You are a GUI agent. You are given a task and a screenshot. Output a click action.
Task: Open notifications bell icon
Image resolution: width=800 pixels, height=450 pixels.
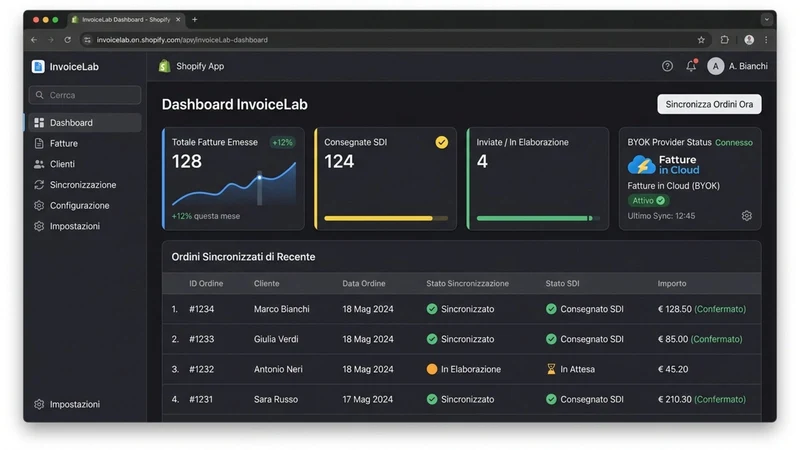point(691,66)
